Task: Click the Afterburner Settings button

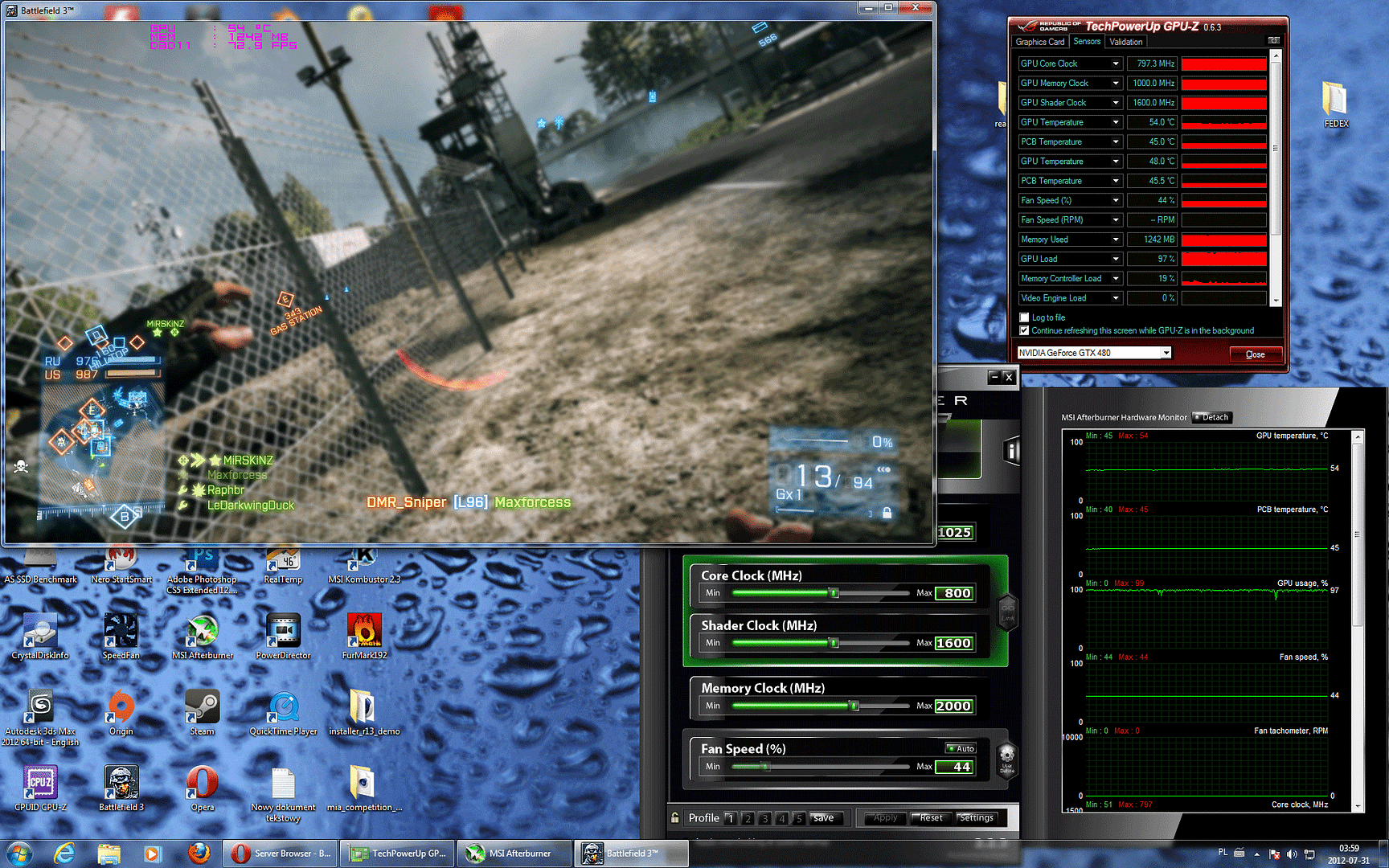Action: 976,817
